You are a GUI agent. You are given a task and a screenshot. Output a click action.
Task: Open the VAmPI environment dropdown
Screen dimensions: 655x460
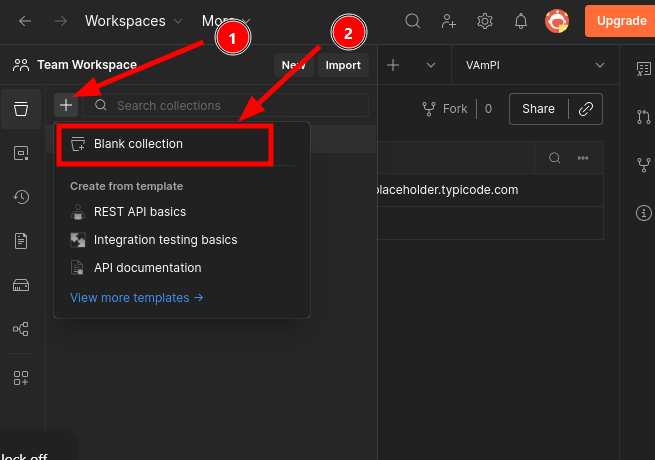pos(535,65)
